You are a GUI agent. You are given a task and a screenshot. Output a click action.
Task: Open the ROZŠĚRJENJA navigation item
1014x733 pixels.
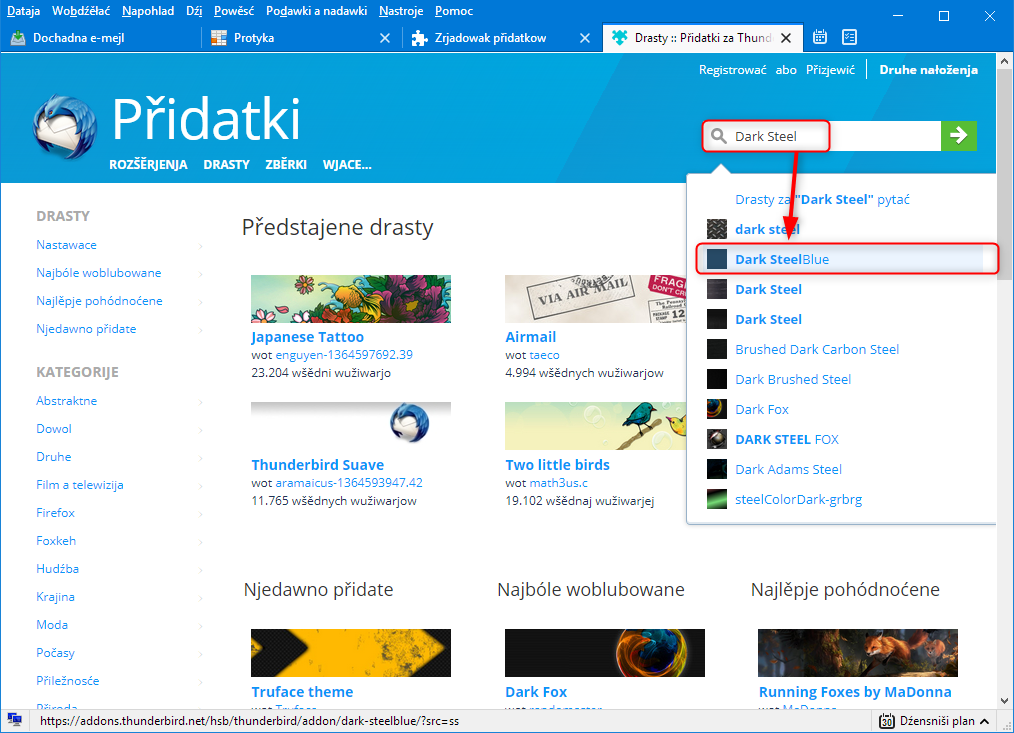(148, 164)
